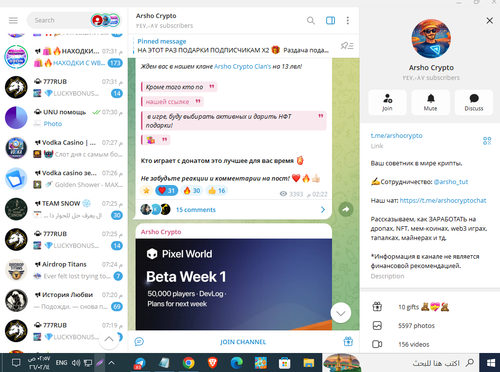Open the Pinned message banner

point(233,46)
